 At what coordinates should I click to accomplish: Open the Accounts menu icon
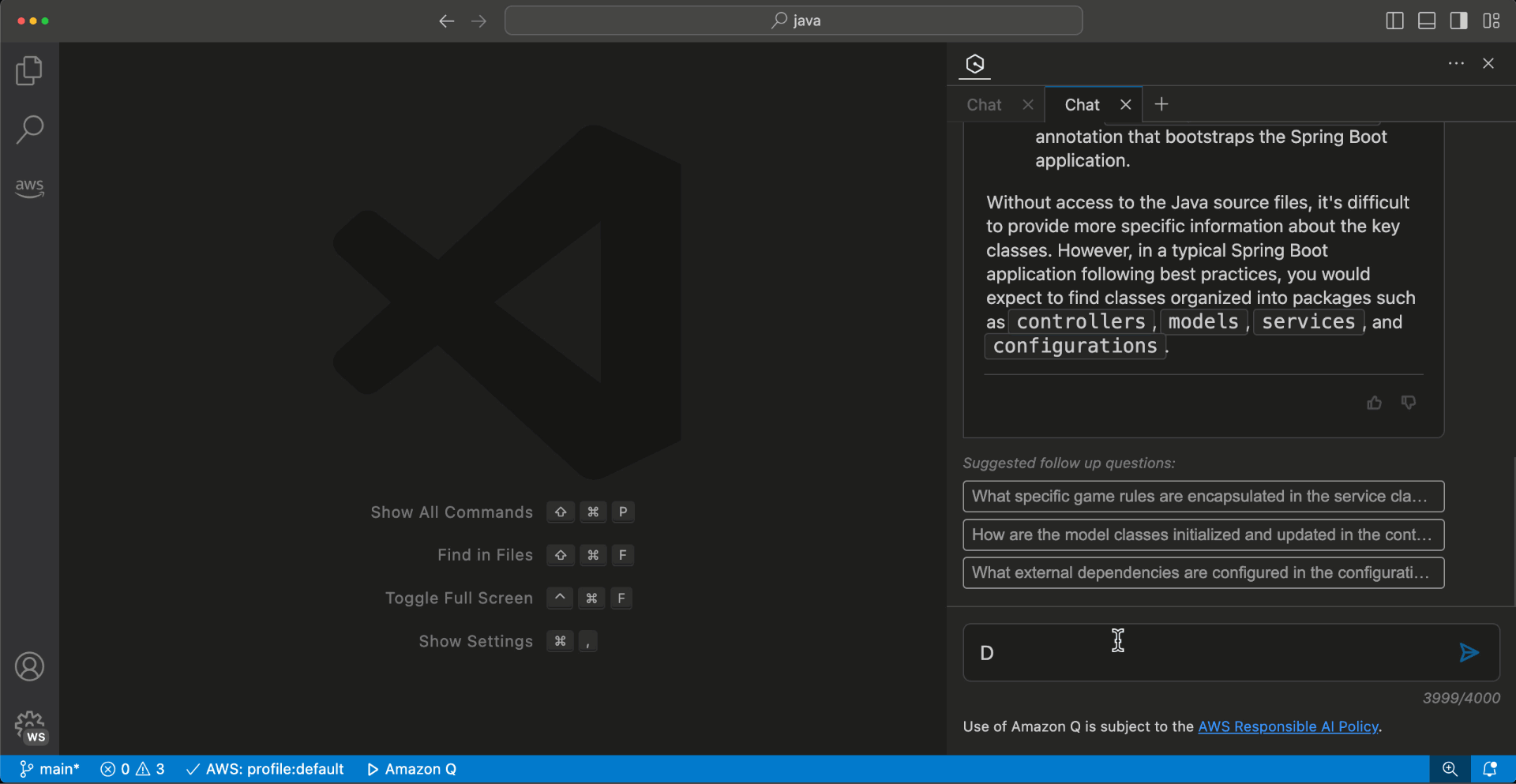pos(29,667)
